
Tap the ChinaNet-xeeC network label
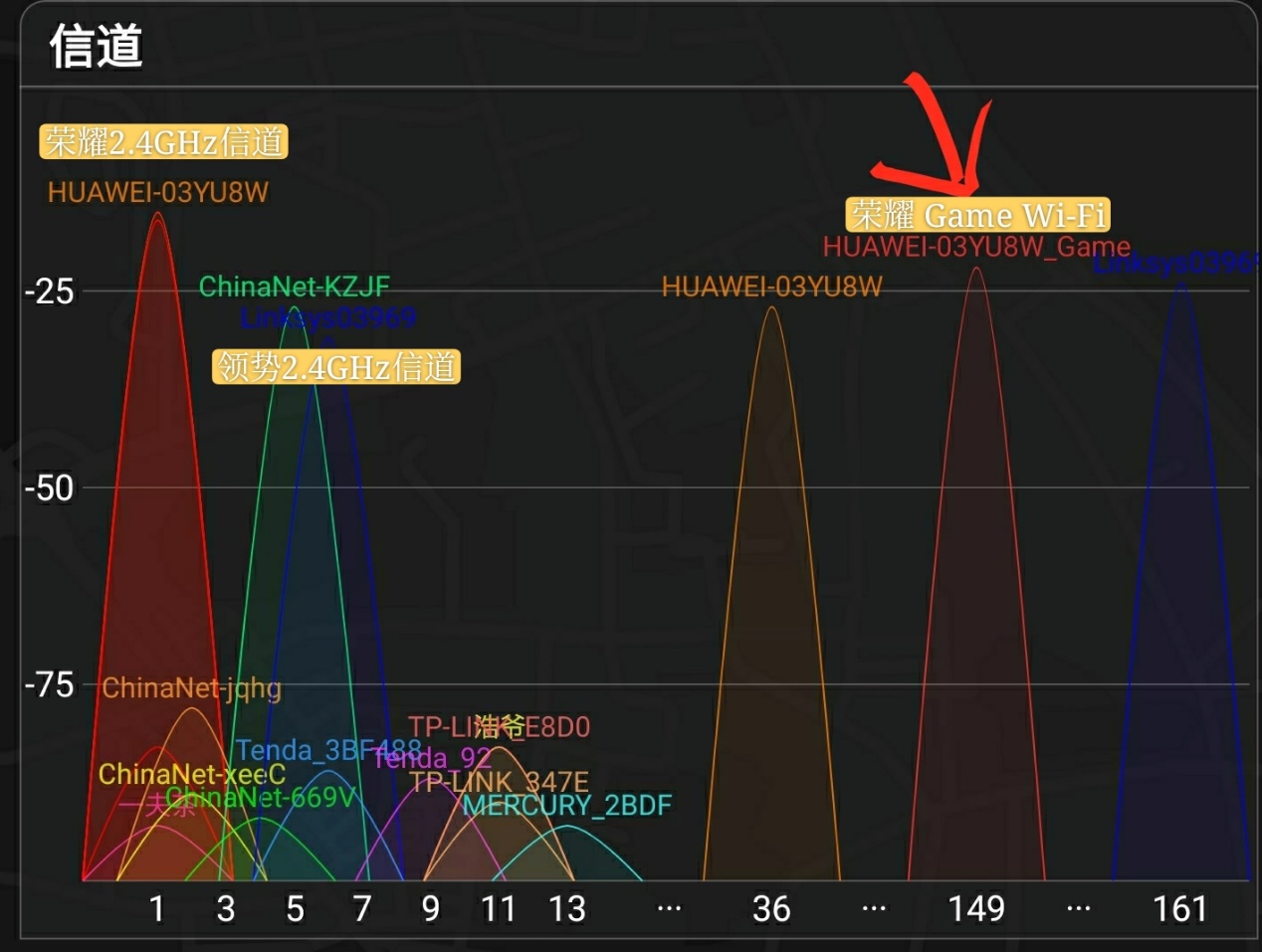(192, 774)
